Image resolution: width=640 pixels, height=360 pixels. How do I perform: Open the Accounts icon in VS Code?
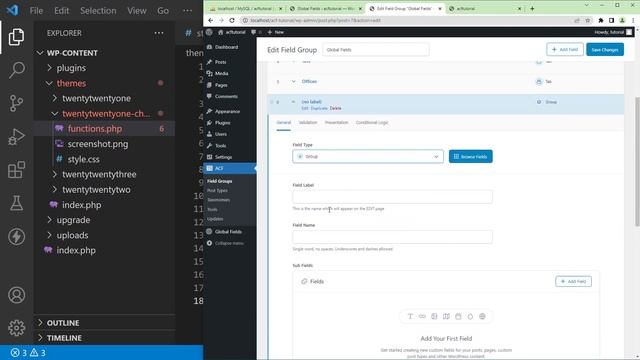click(x=16, y=295)
